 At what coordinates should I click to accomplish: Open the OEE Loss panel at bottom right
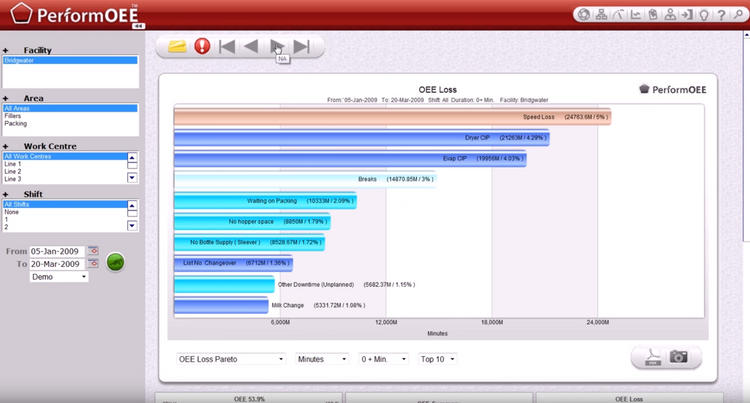[629, 398]
